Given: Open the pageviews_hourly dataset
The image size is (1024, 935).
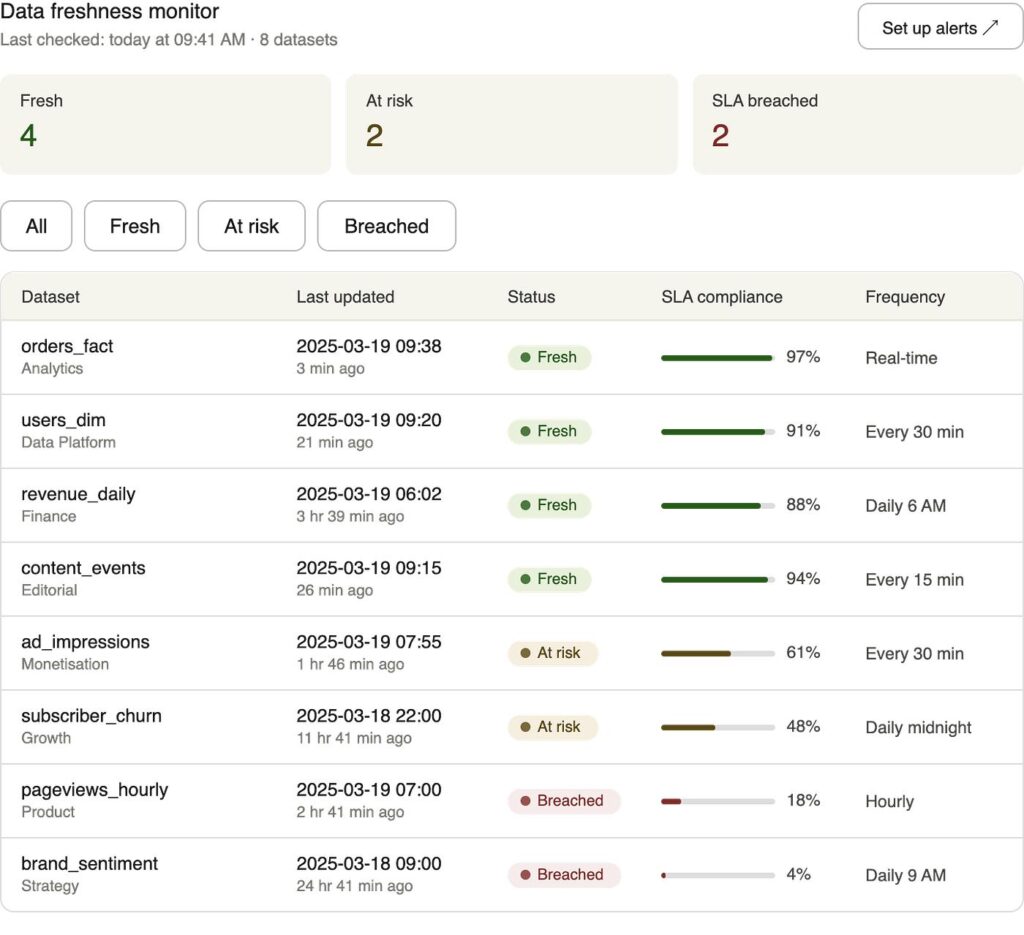Looking at the screenshot, I should point(95,790).
